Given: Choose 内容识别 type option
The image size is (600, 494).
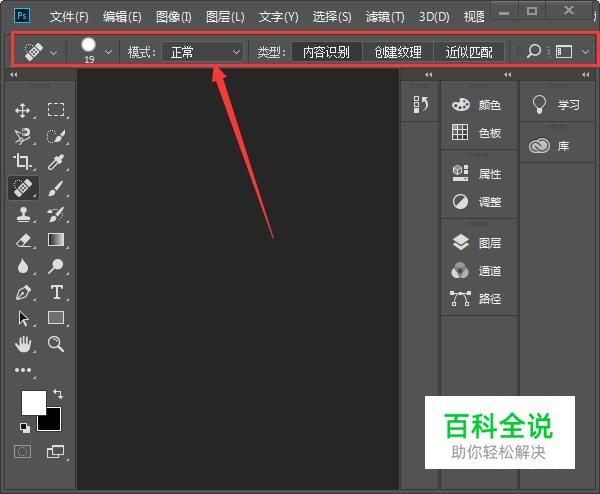Looking at the screenshot, I should point(326,52).
